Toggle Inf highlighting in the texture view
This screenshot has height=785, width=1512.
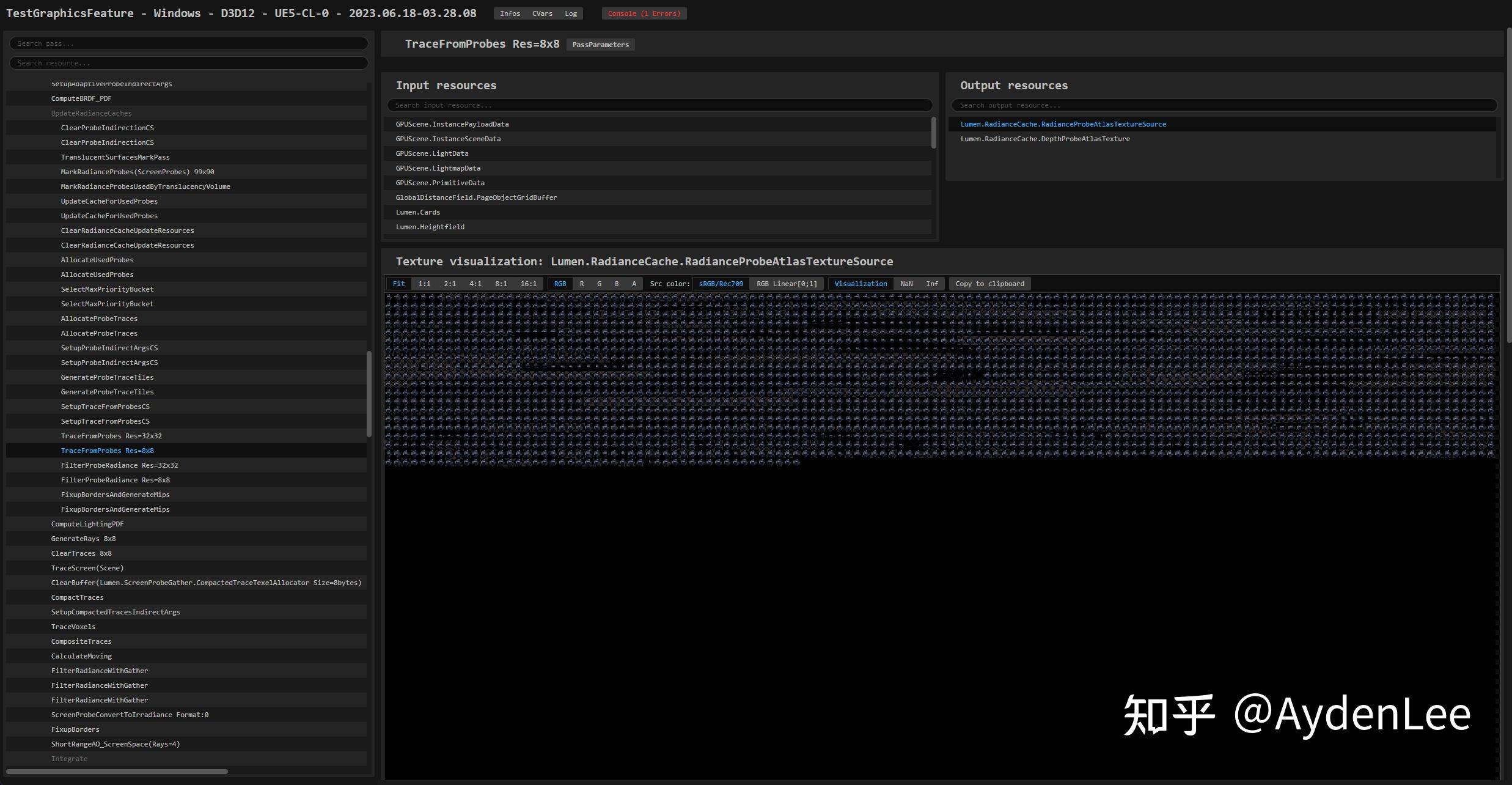932,283
